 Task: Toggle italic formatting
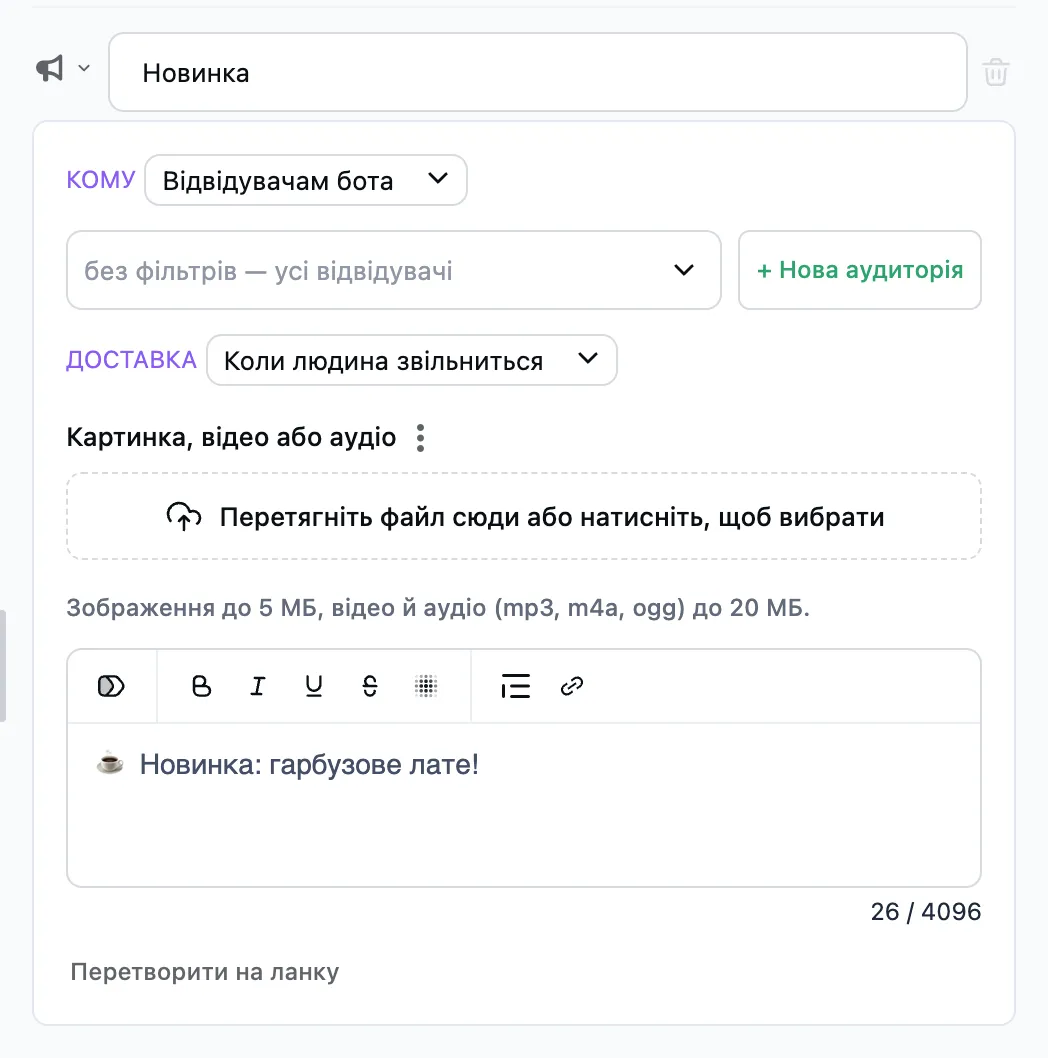[258, 686]
